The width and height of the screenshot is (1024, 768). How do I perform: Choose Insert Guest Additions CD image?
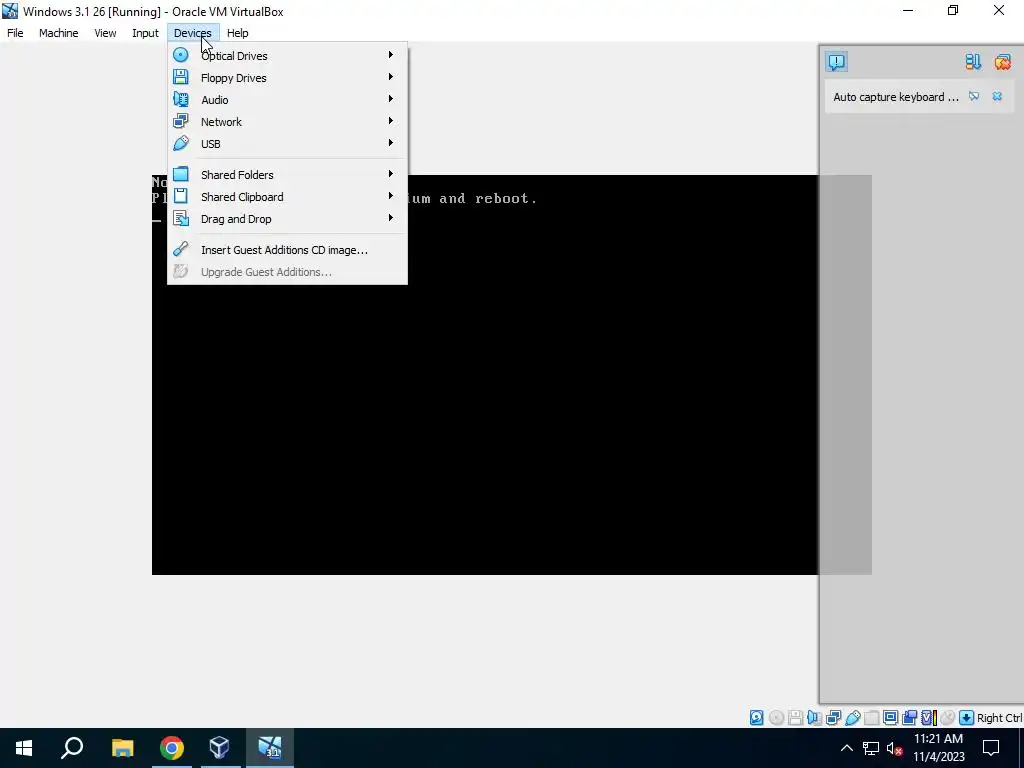click(x=287, y=250)
